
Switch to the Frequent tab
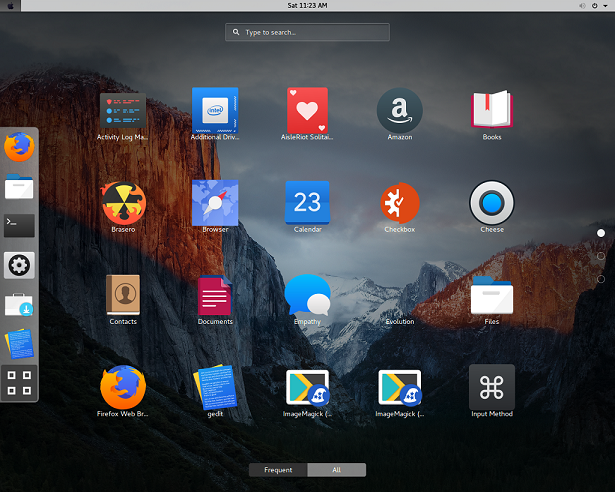coord(278,470)
